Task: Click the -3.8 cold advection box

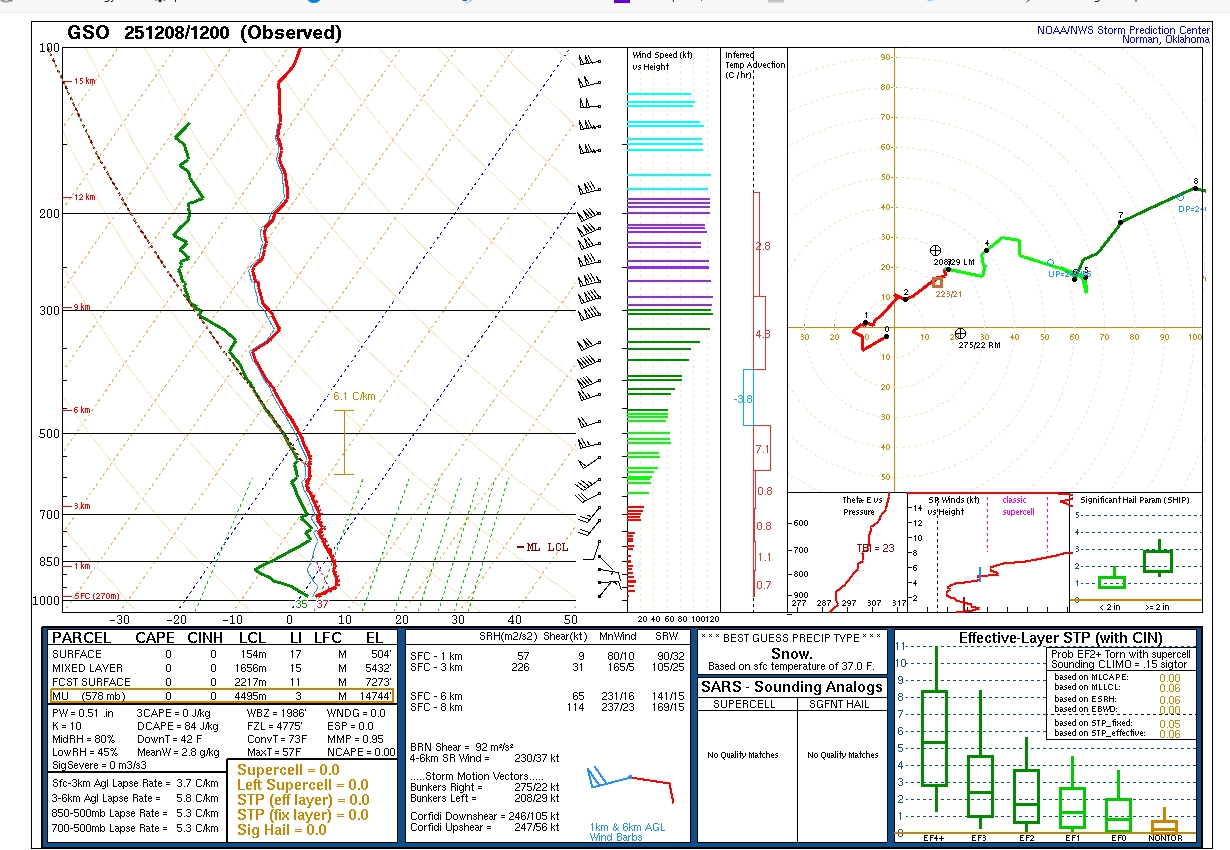Action: (743, 398)
